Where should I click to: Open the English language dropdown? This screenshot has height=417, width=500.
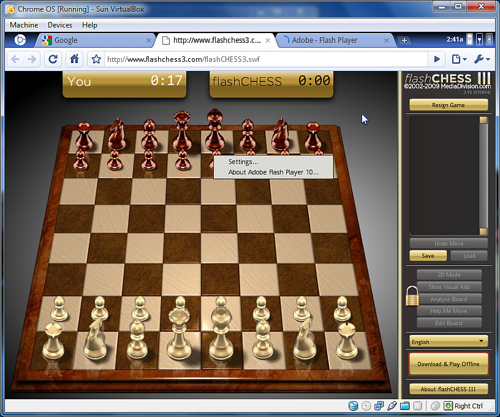[448, 341]
